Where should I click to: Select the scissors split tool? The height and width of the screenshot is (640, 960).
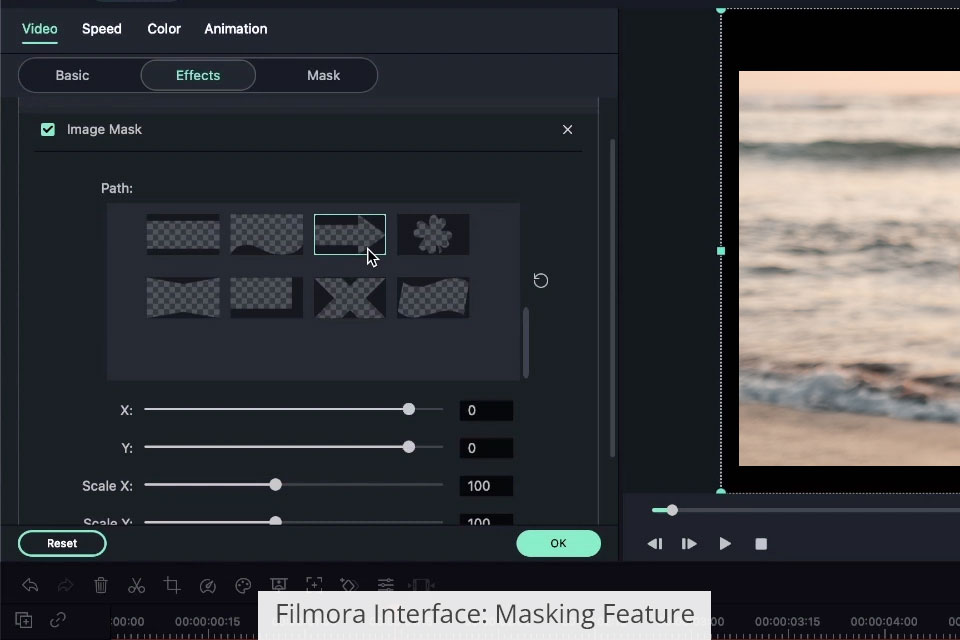pyautogui.click(x=137, y=585)
